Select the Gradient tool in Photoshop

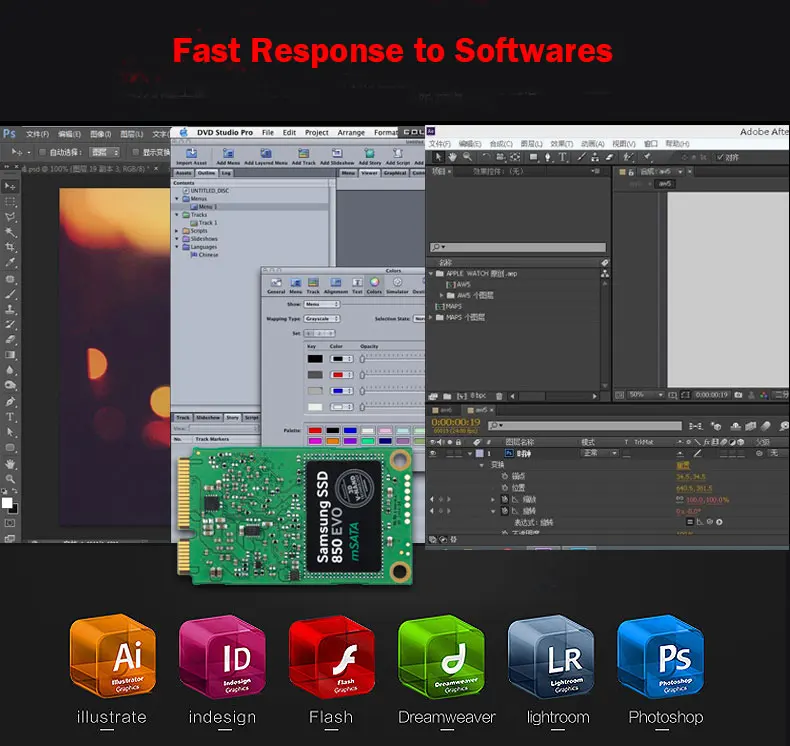pyautogui.click(x=10, y=355)
